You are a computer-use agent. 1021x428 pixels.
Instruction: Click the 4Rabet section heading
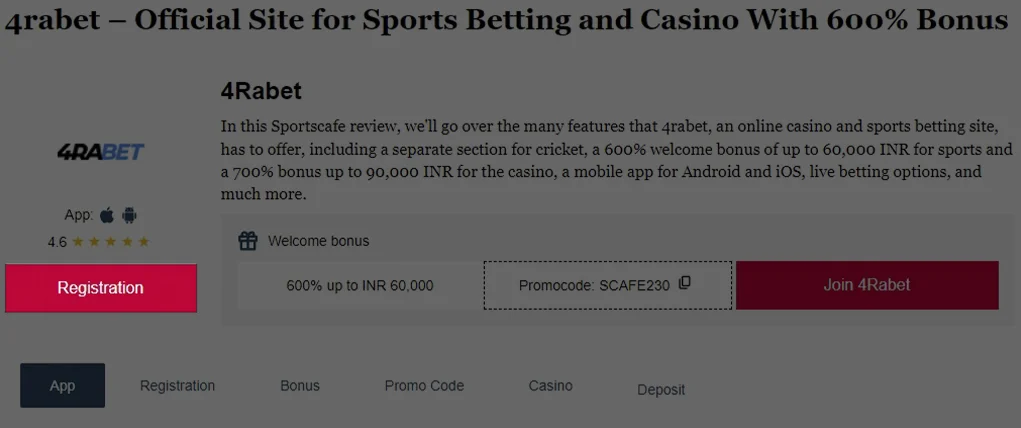(261, 91)
